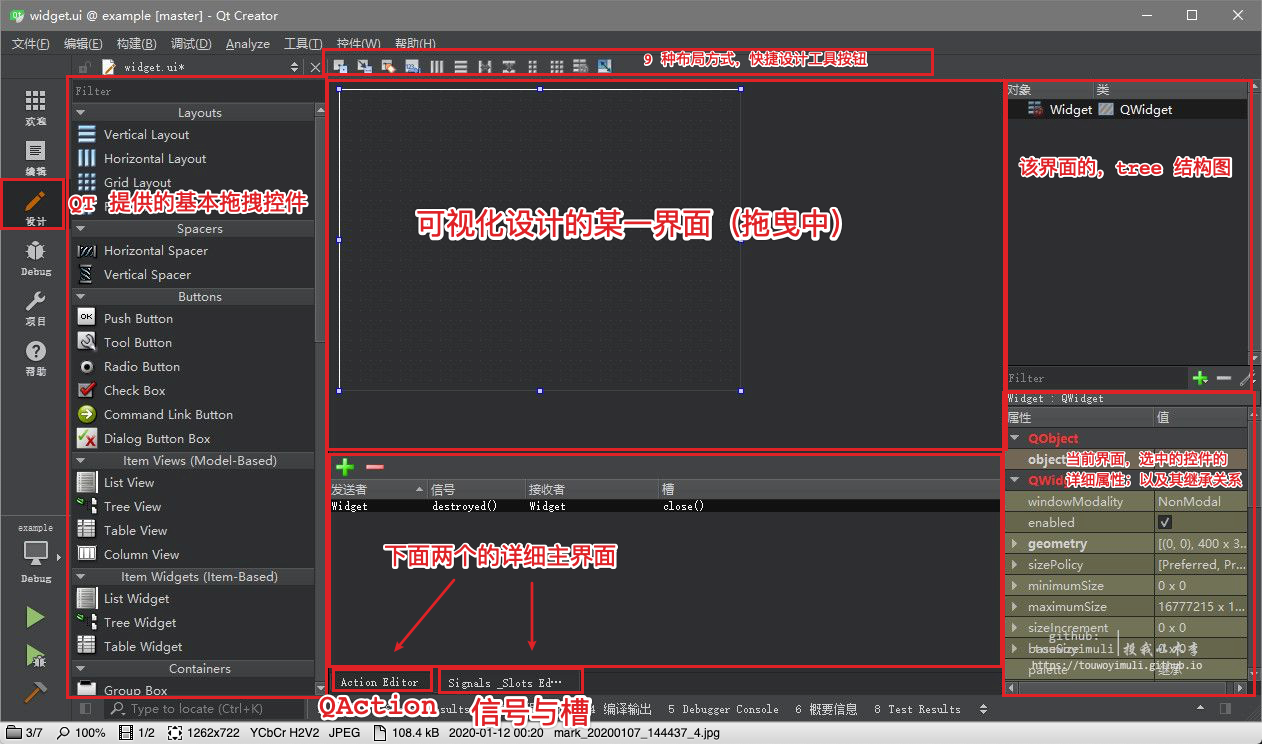Toggle the left sidebar from the status bar
This screenshot has width=1262, height=744.
pos(86,709)
